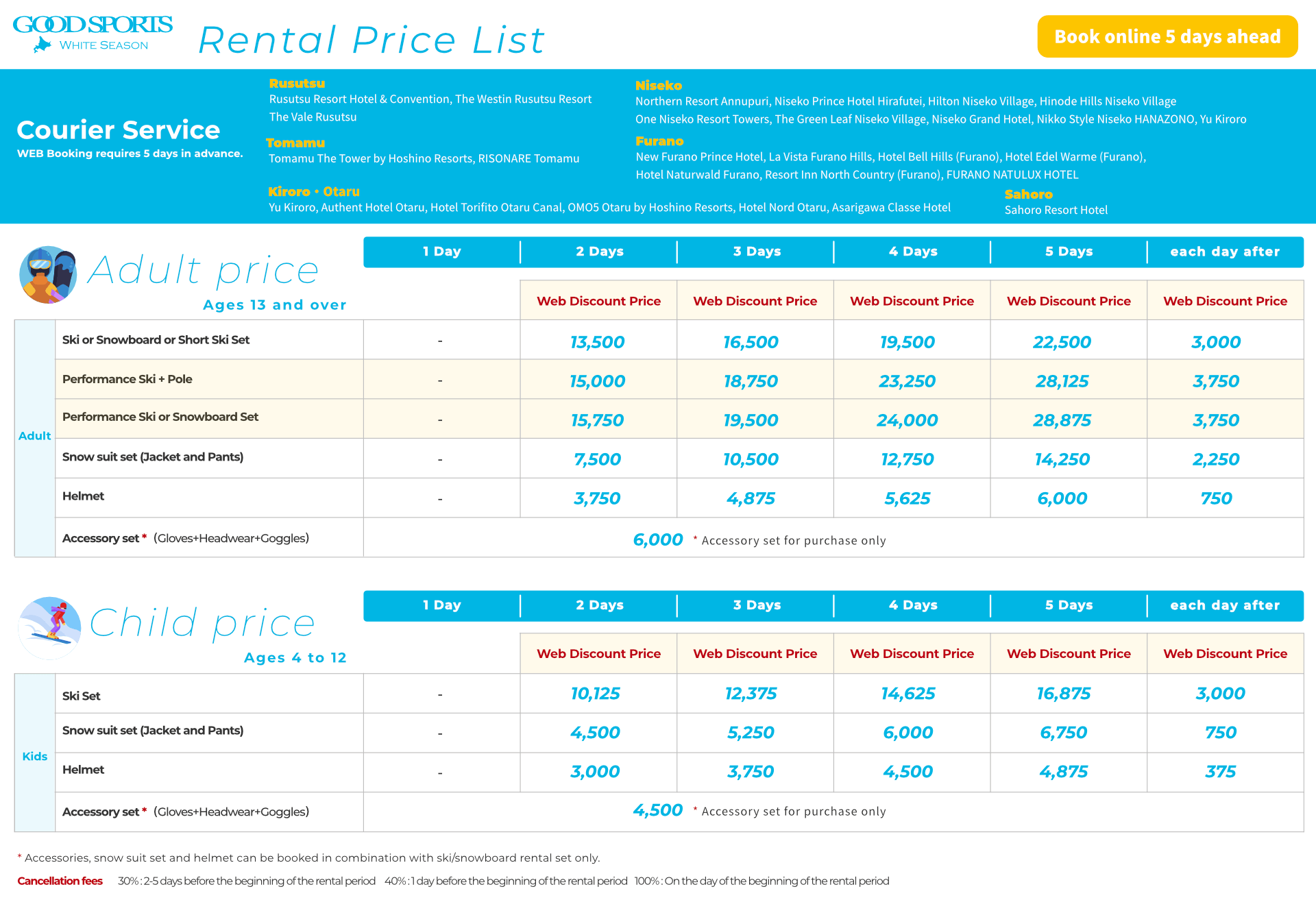Click the Tomamu location heading
This screenshot has width=1316, height=913.
coord(295,143)
